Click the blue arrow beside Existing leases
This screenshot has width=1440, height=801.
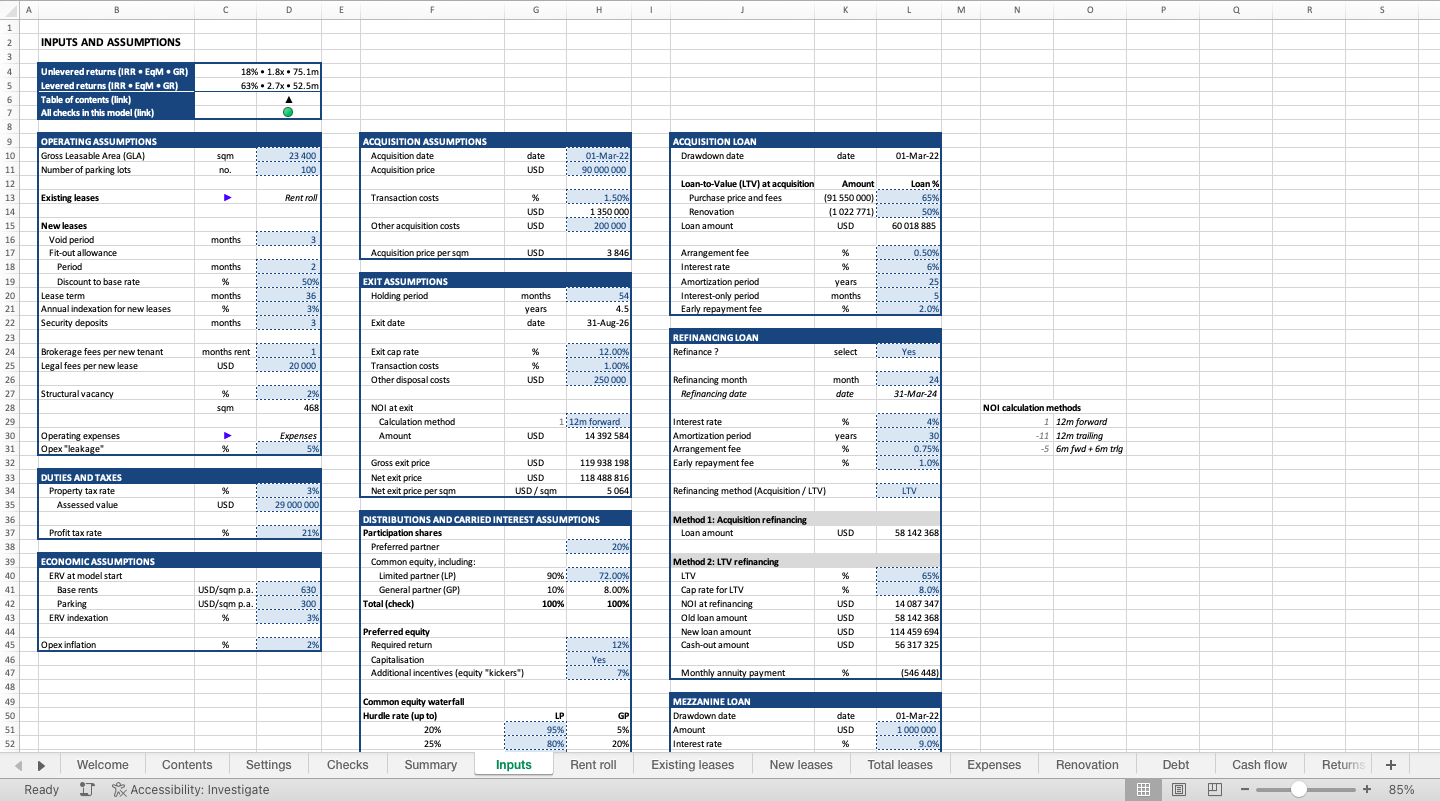click(x=227, y=198)
